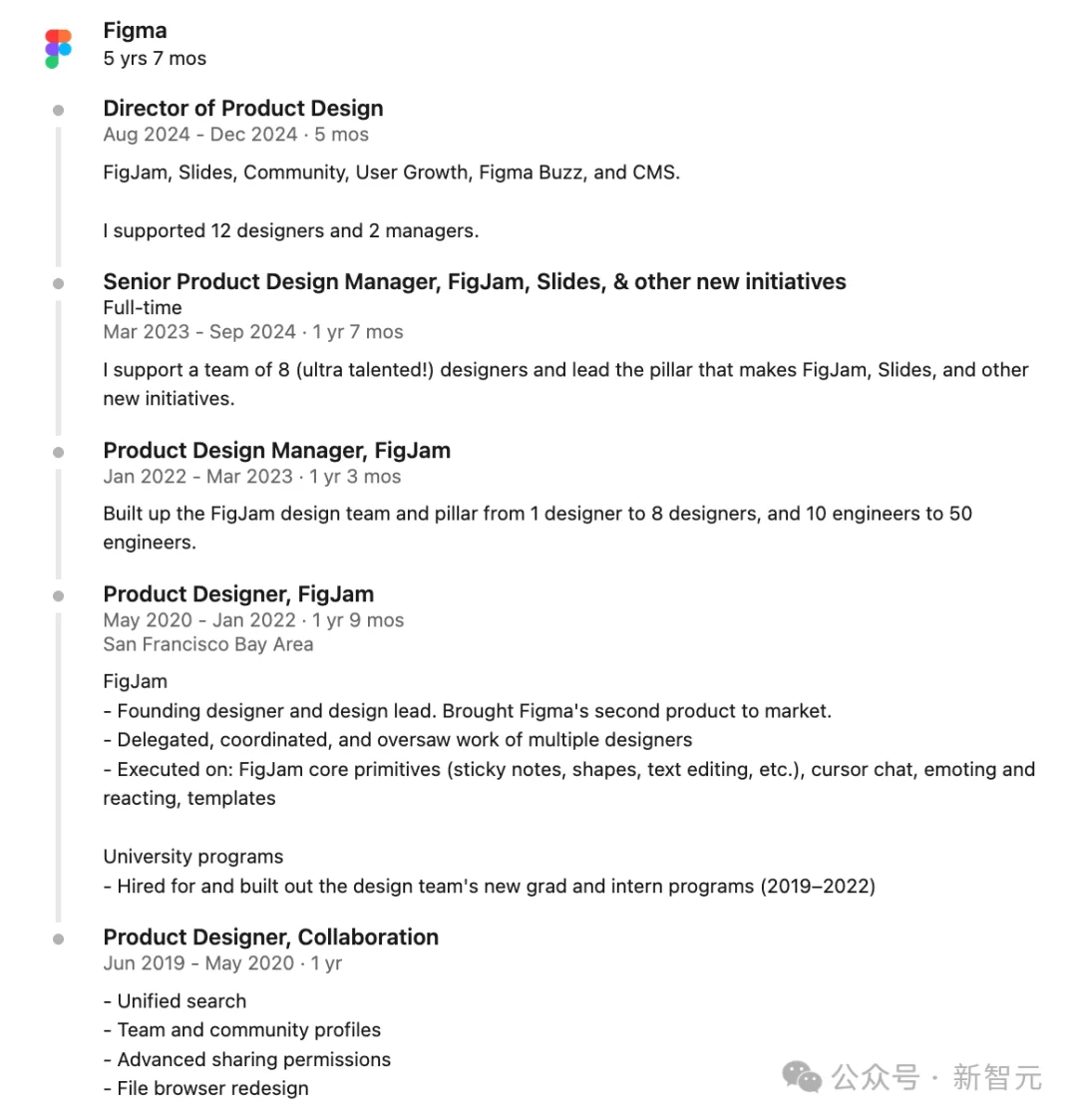Click the San Francisco Bay Area location
1077x1120 pixels.
coord(207,644)
